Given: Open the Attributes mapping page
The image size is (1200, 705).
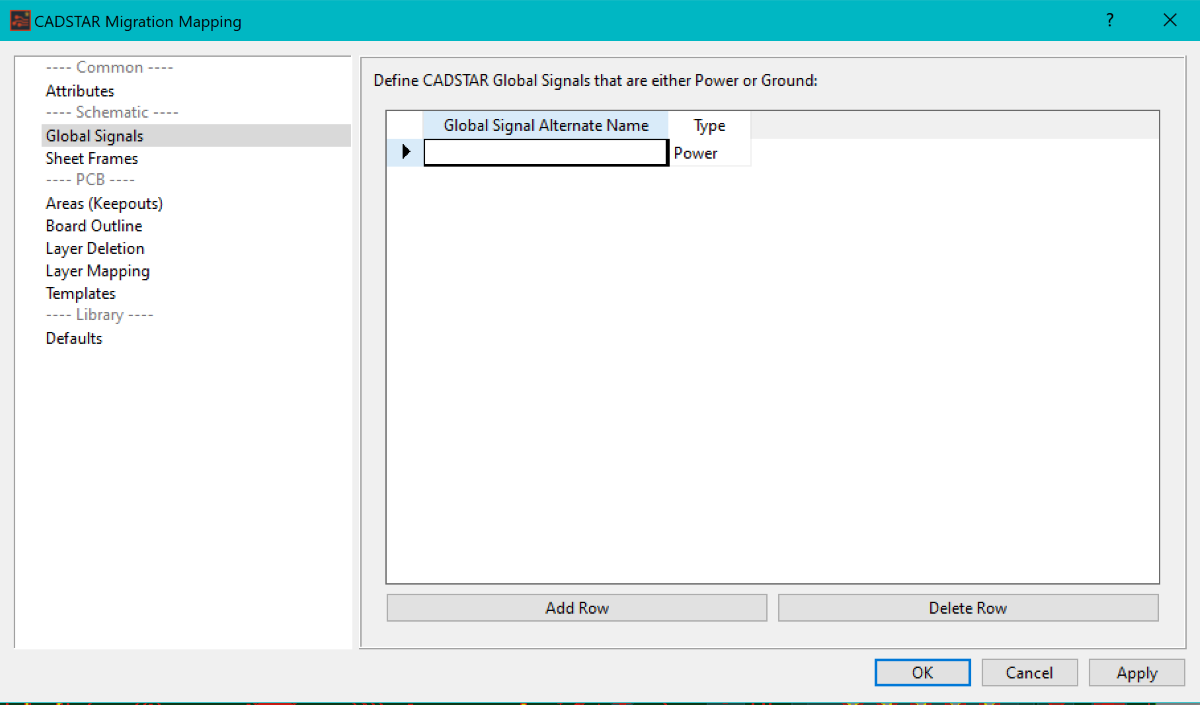Looking at the screenshot, I should point(80,91).
